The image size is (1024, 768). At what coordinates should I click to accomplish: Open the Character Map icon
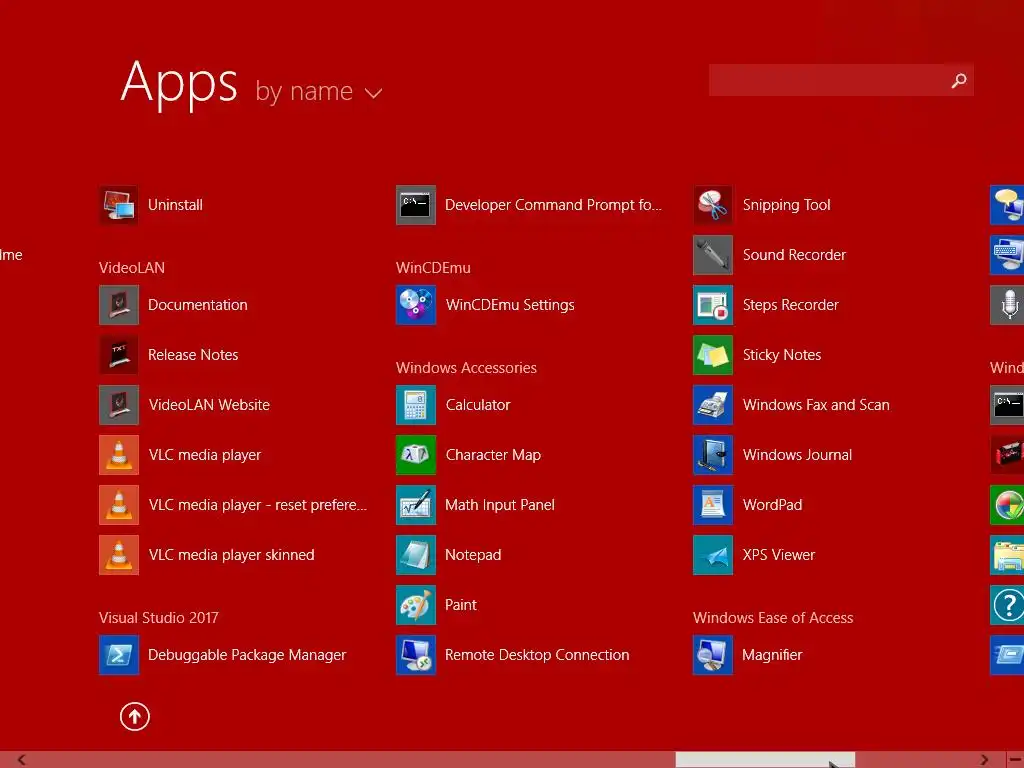(x=415, y=455)
